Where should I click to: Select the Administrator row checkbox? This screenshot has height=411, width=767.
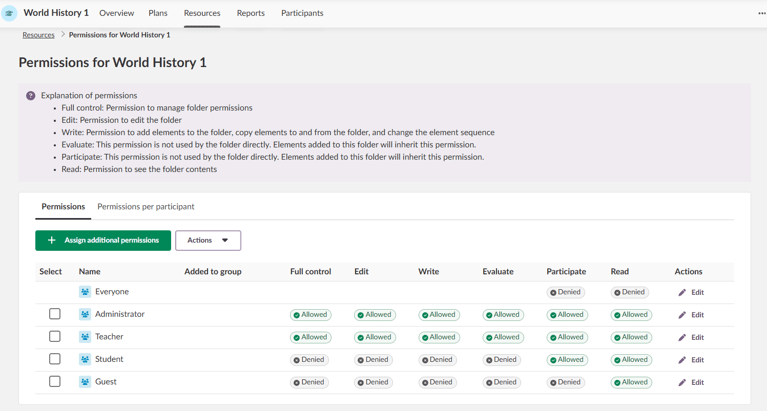[x=55, y=314]
